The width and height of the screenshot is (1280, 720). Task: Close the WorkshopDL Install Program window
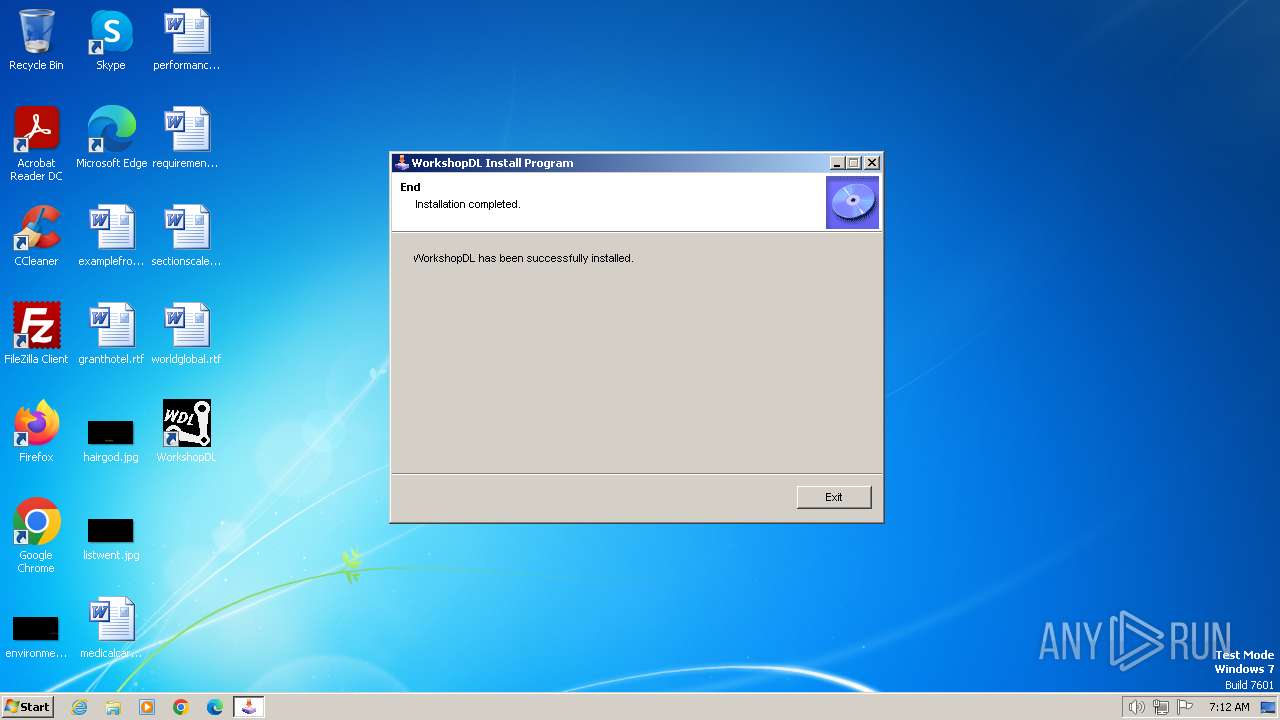click(x=872, y=163)
